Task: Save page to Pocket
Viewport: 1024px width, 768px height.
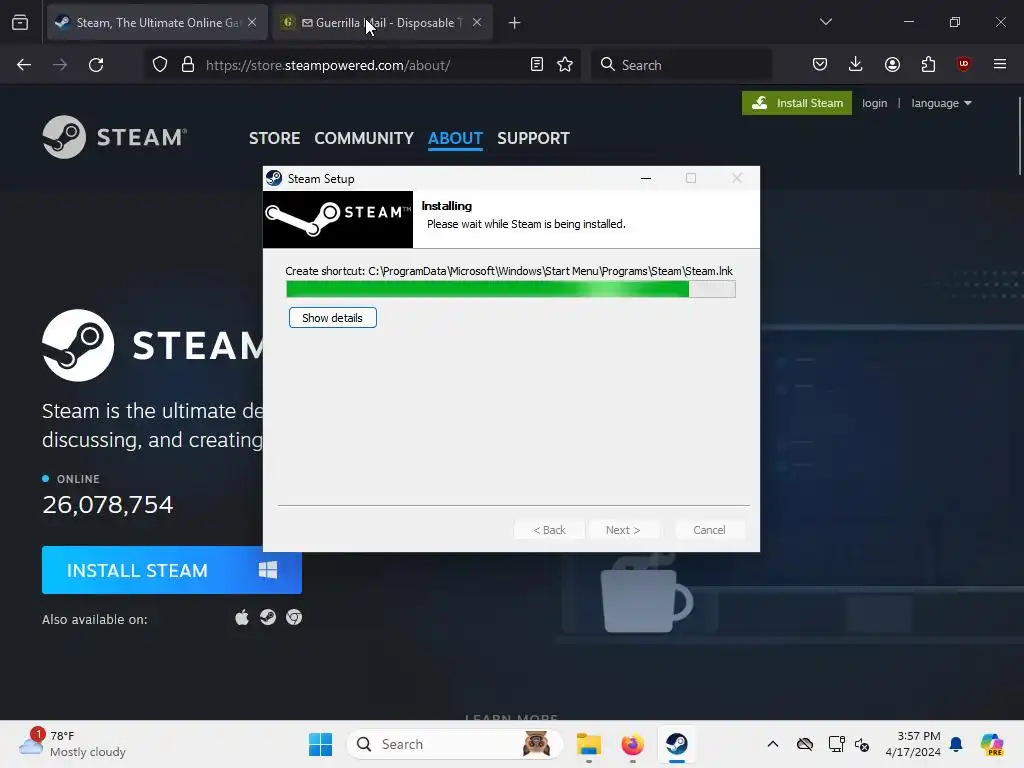Action: (x=820, y=64)
